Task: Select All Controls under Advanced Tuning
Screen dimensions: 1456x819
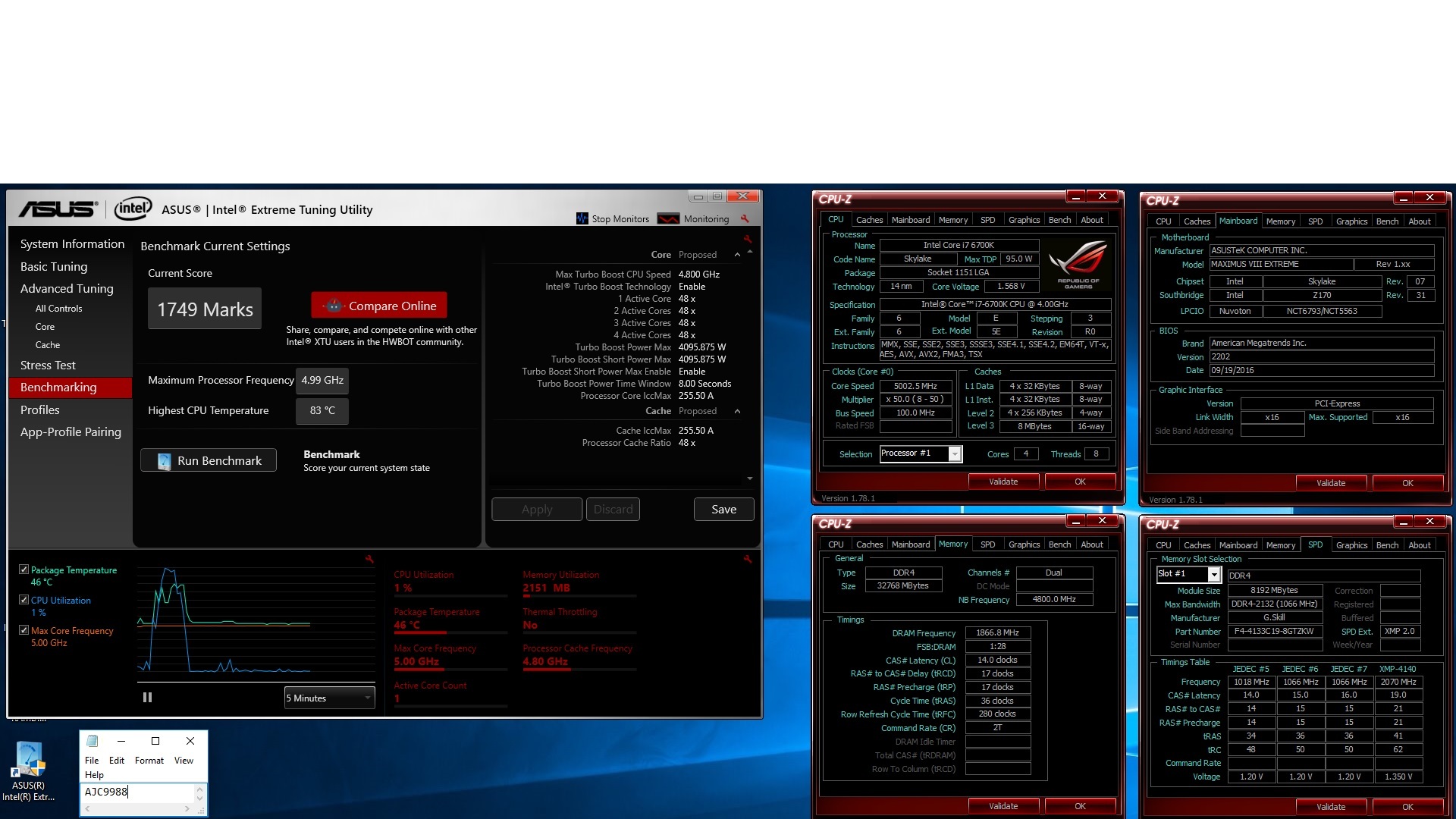Action: [58, 309]
